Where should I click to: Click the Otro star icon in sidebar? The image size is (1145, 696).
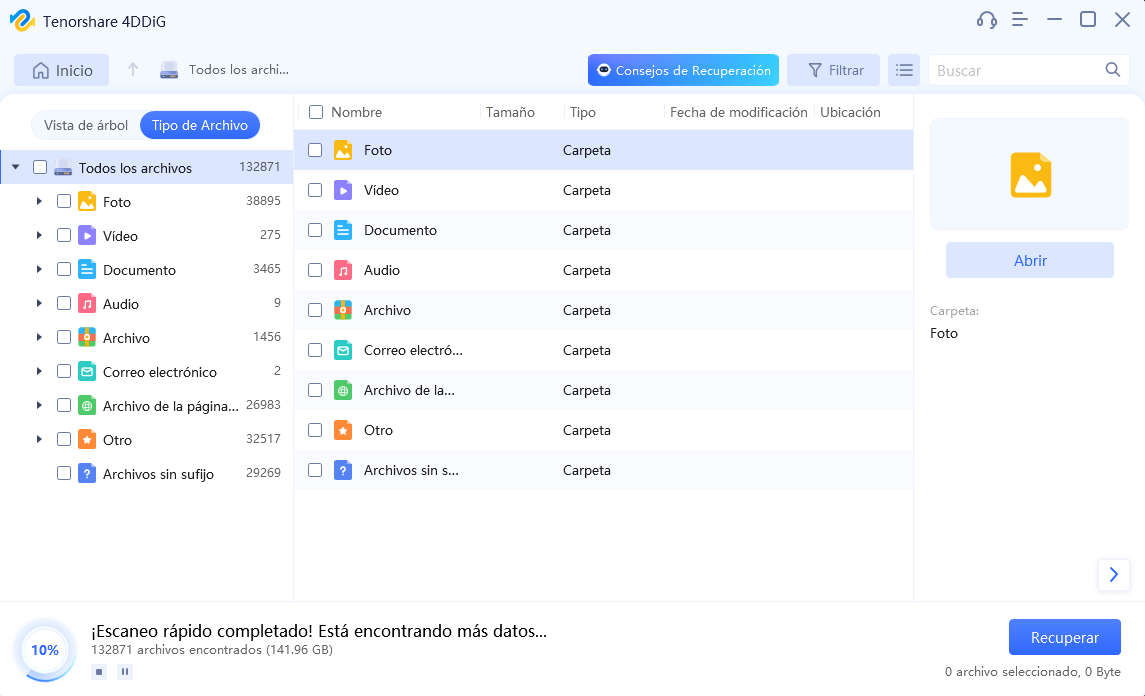click(x=87, y=439)
